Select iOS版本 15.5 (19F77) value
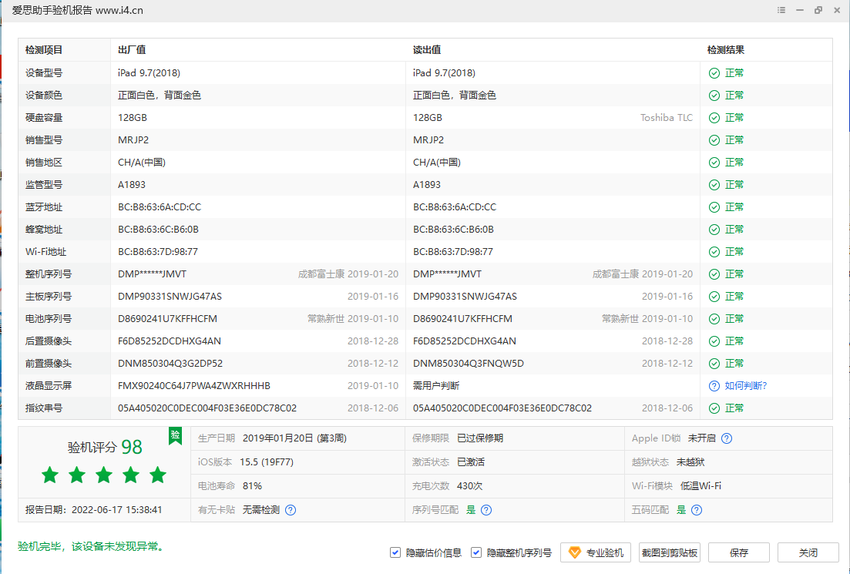This screenshot has height=574, width=850. pos(267,462)
